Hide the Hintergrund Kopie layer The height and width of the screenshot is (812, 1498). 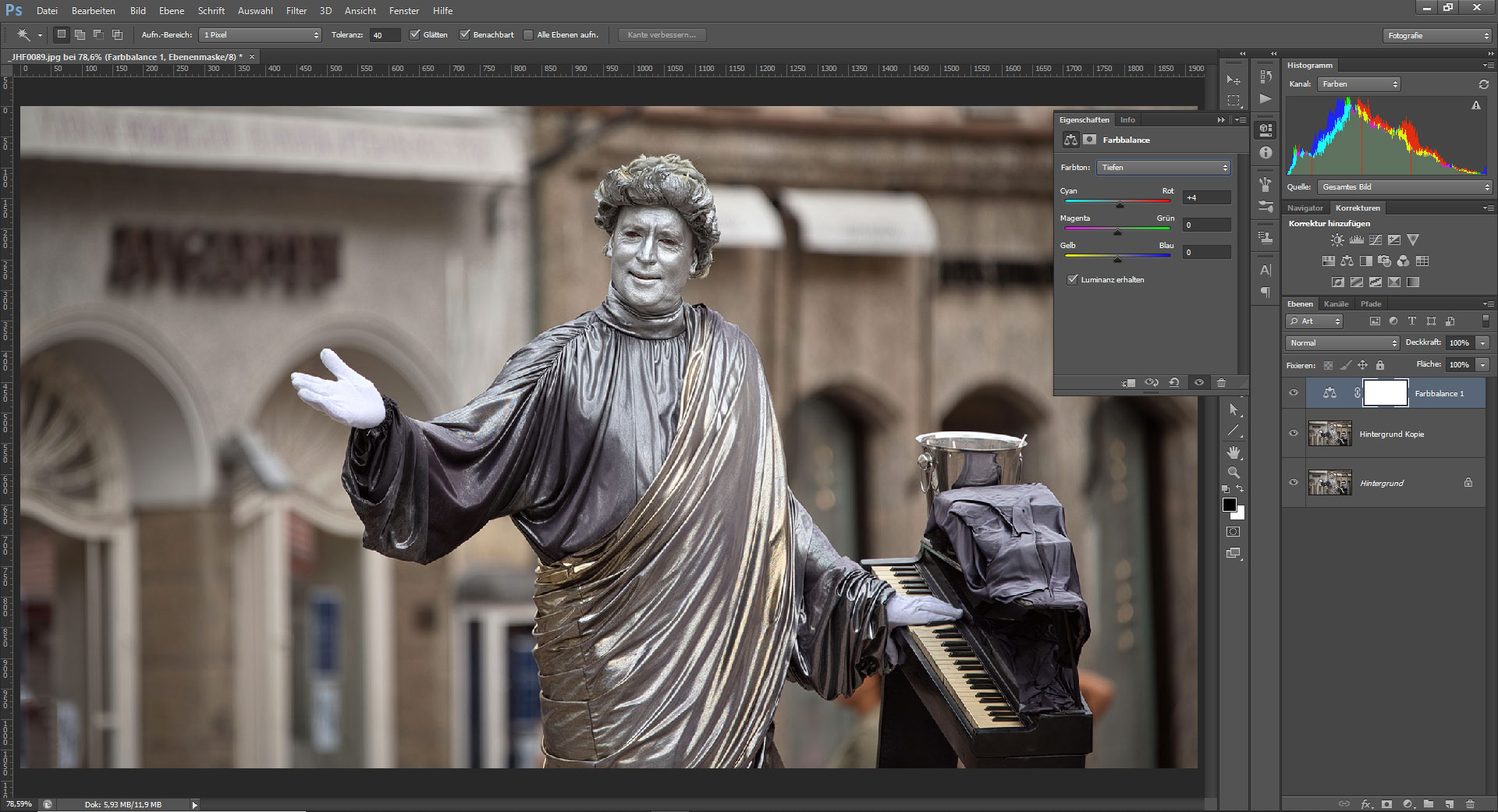pos(1294,434)
